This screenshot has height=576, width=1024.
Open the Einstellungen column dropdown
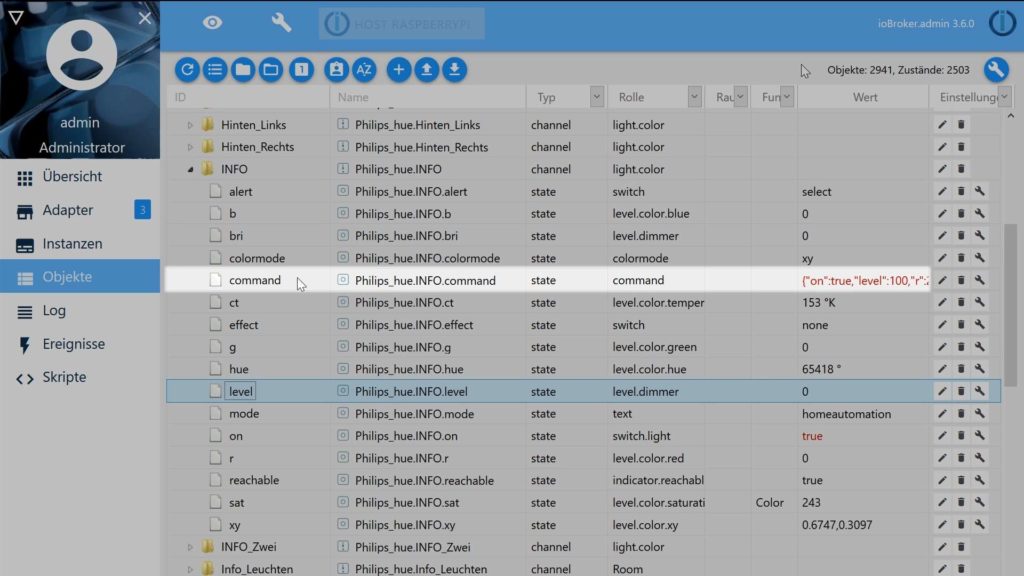click(x=1004, y=97)
